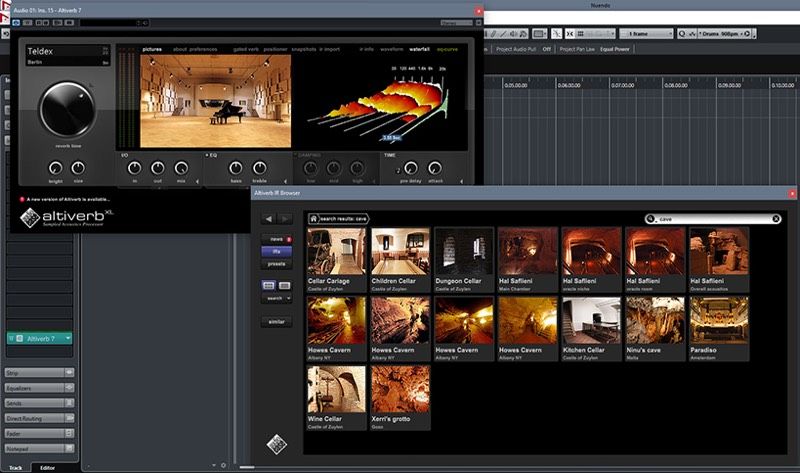800x473 pixels.
Task: Expand the I/O section arrow
Action: click(x=197, y=181)
